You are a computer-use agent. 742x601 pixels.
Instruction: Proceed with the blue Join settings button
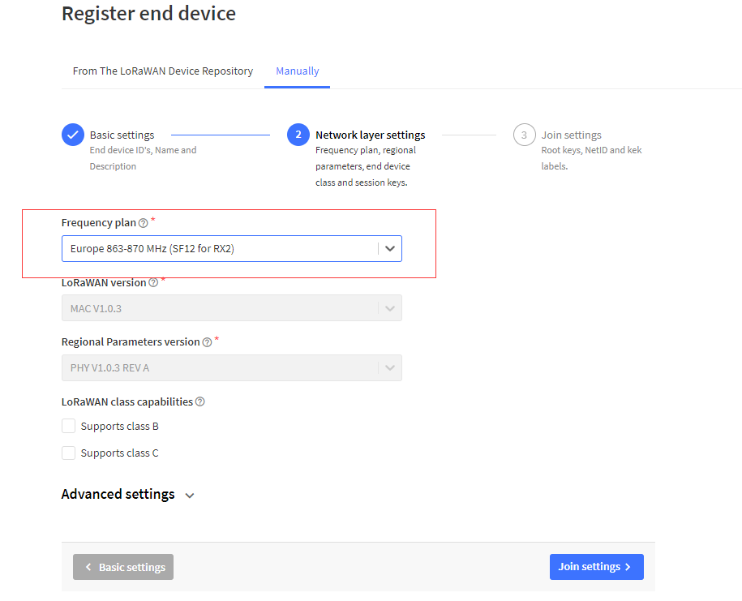pos(596,567)
